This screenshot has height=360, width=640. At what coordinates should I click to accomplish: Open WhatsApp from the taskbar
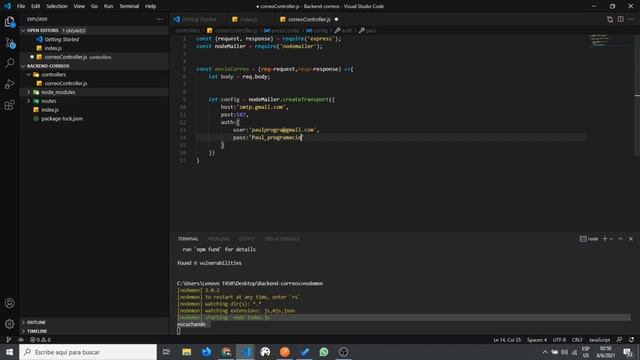point(324,352)
